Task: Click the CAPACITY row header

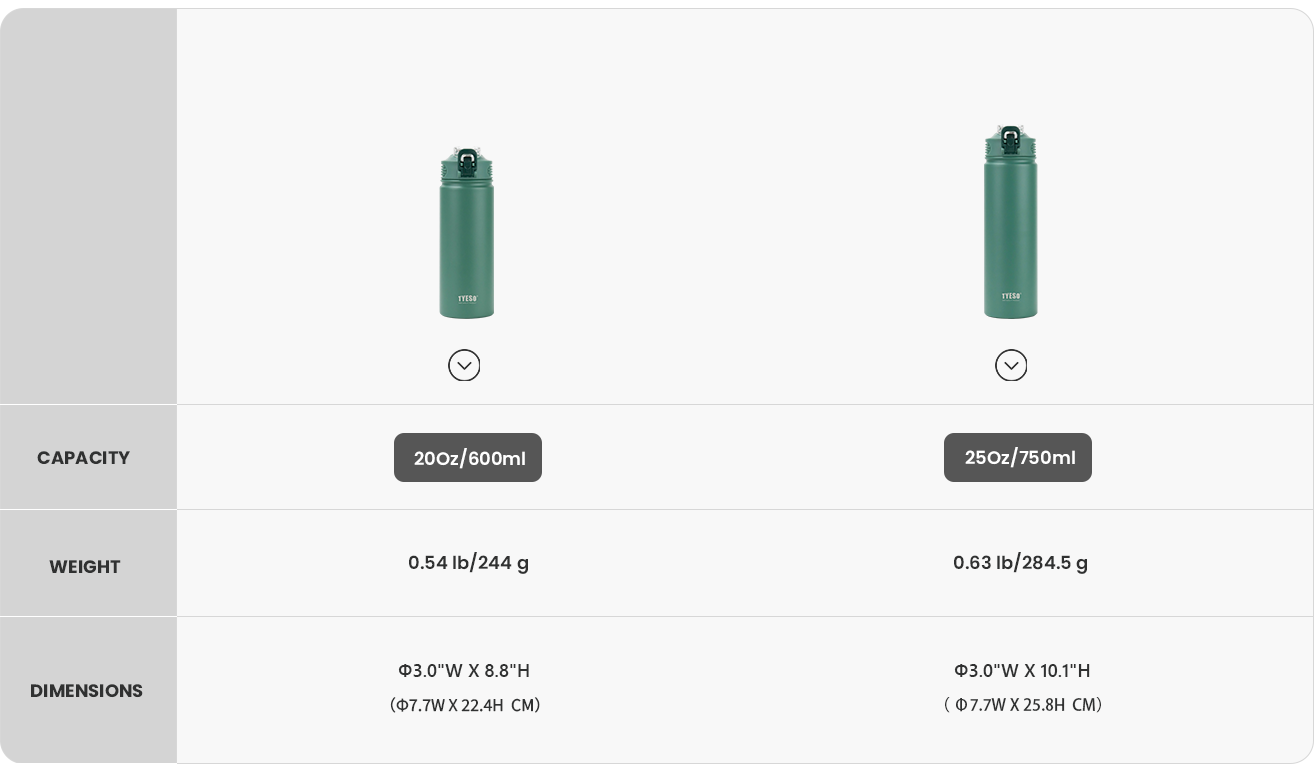Action: [x=84, y=458]
